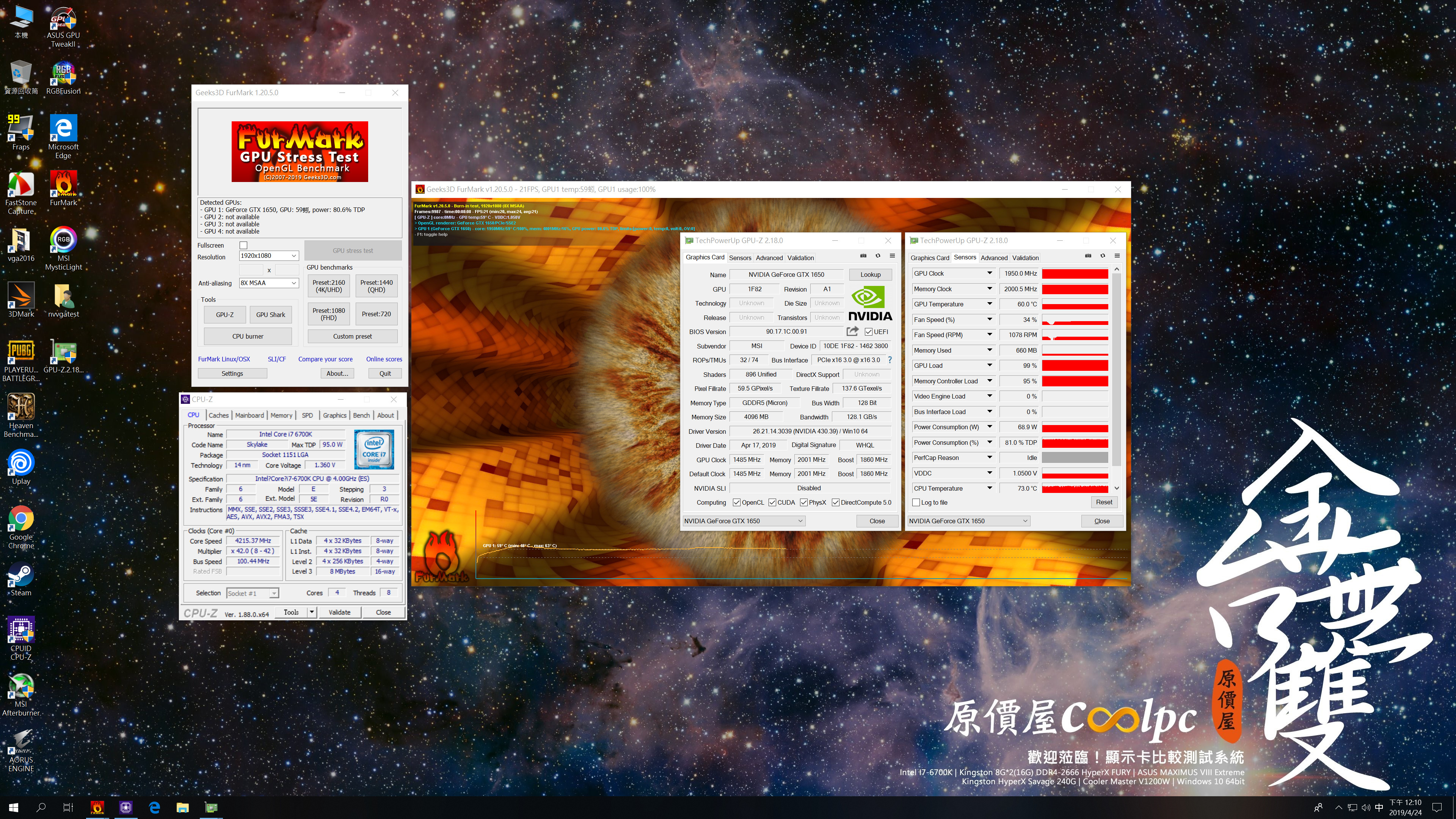1456x819 pixels.
Task: Click GPU-Z Graphics Card screenshot camera icon
Action: coord(863,256)
